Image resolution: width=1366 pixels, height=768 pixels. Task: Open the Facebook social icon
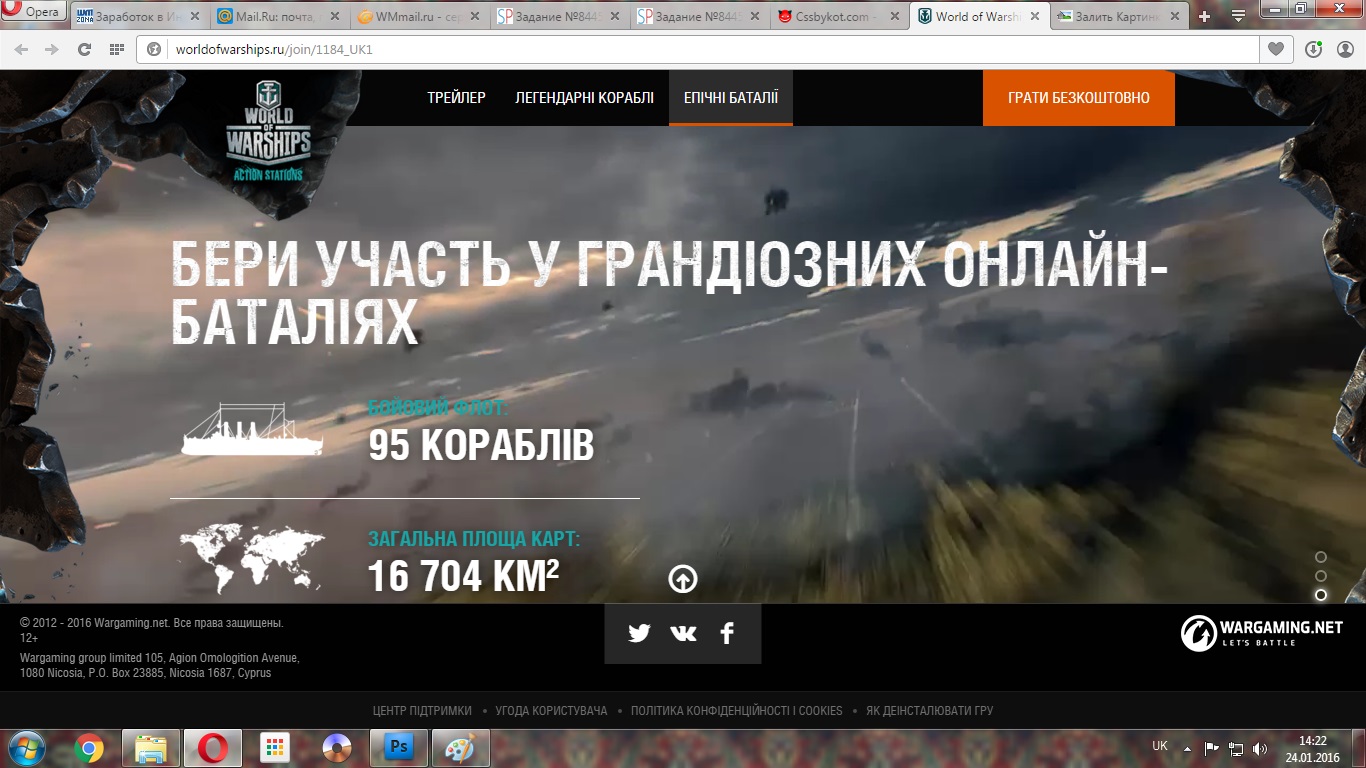[x=727, y=633]
